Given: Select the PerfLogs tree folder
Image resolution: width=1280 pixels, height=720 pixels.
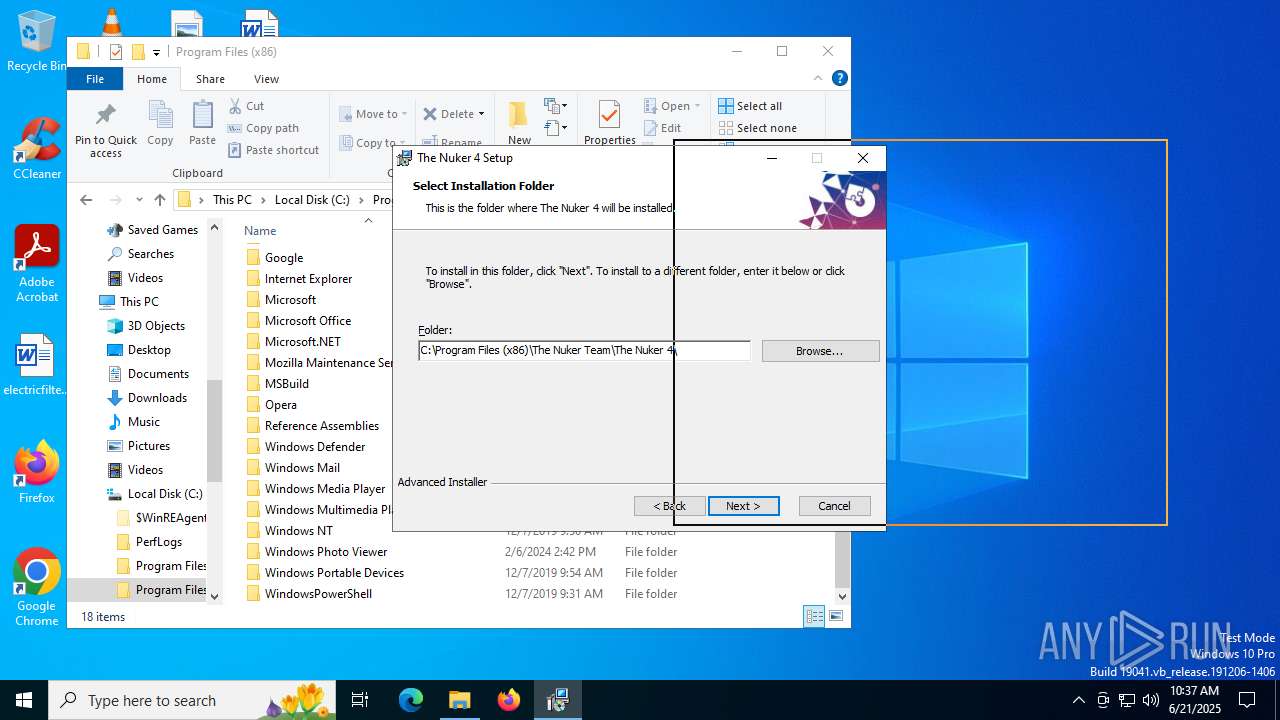Looking at the screenshot, I should (159, 542).
